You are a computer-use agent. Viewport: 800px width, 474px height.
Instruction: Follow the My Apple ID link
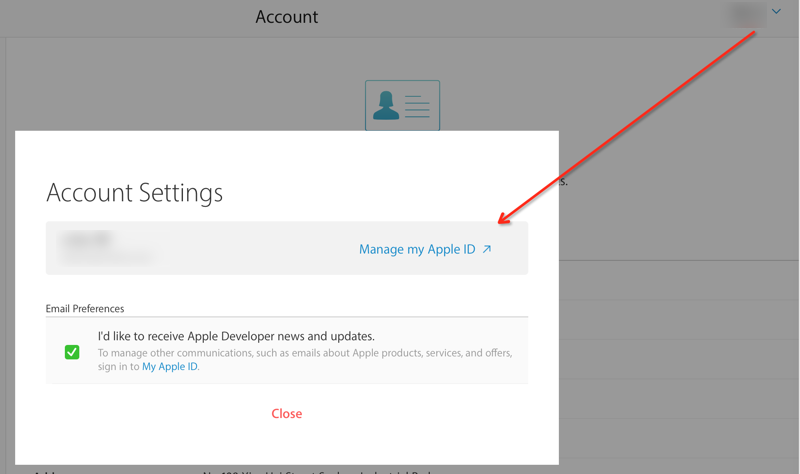click(170, 366)
